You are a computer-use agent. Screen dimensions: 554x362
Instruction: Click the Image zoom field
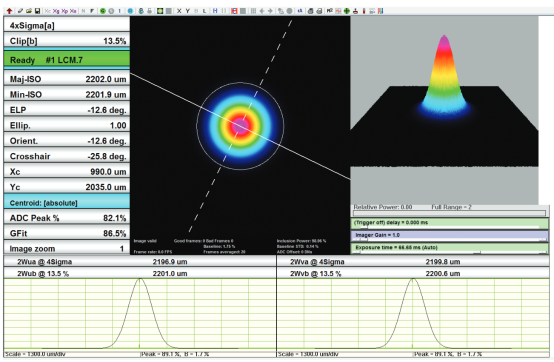point(67,248)
